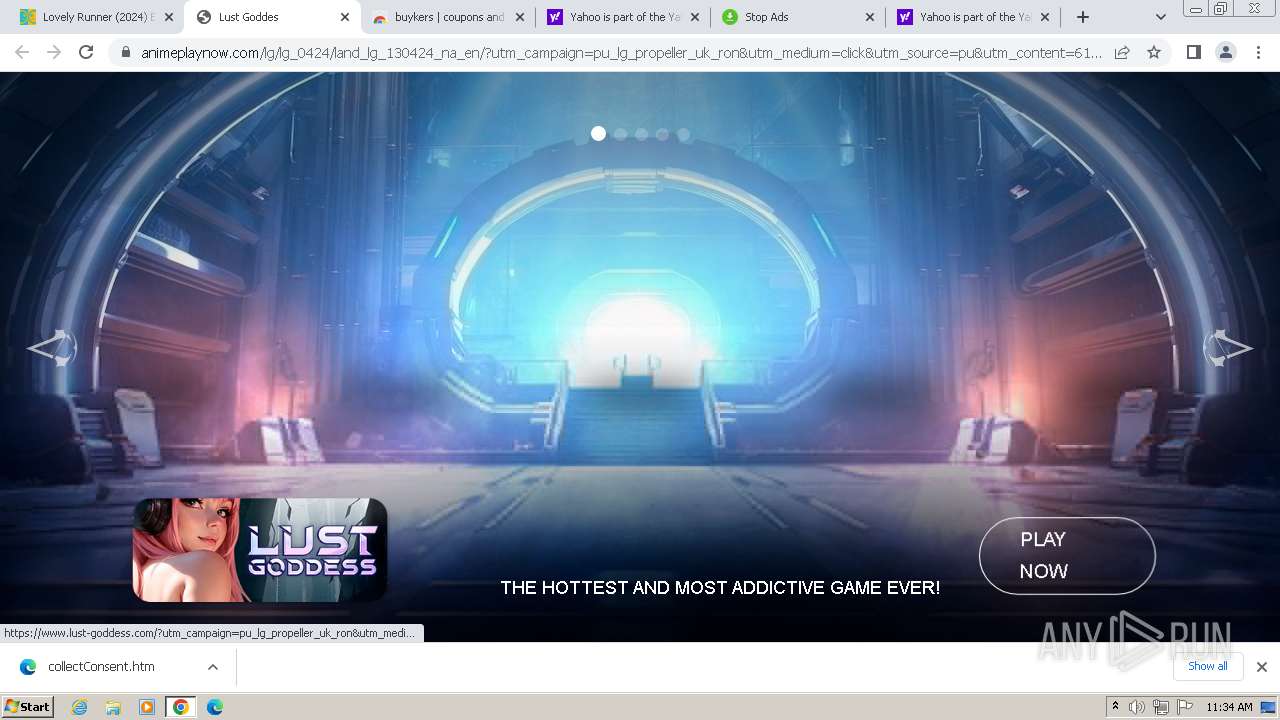Click the hottest and most addictive game text

[x=720, y=588]
